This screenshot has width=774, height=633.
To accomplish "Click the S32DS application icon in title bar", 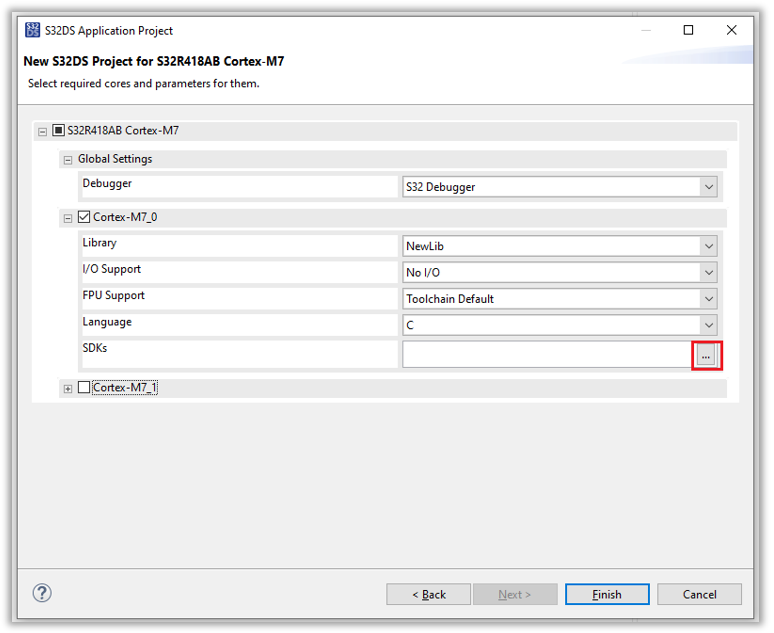I will 32,30.
